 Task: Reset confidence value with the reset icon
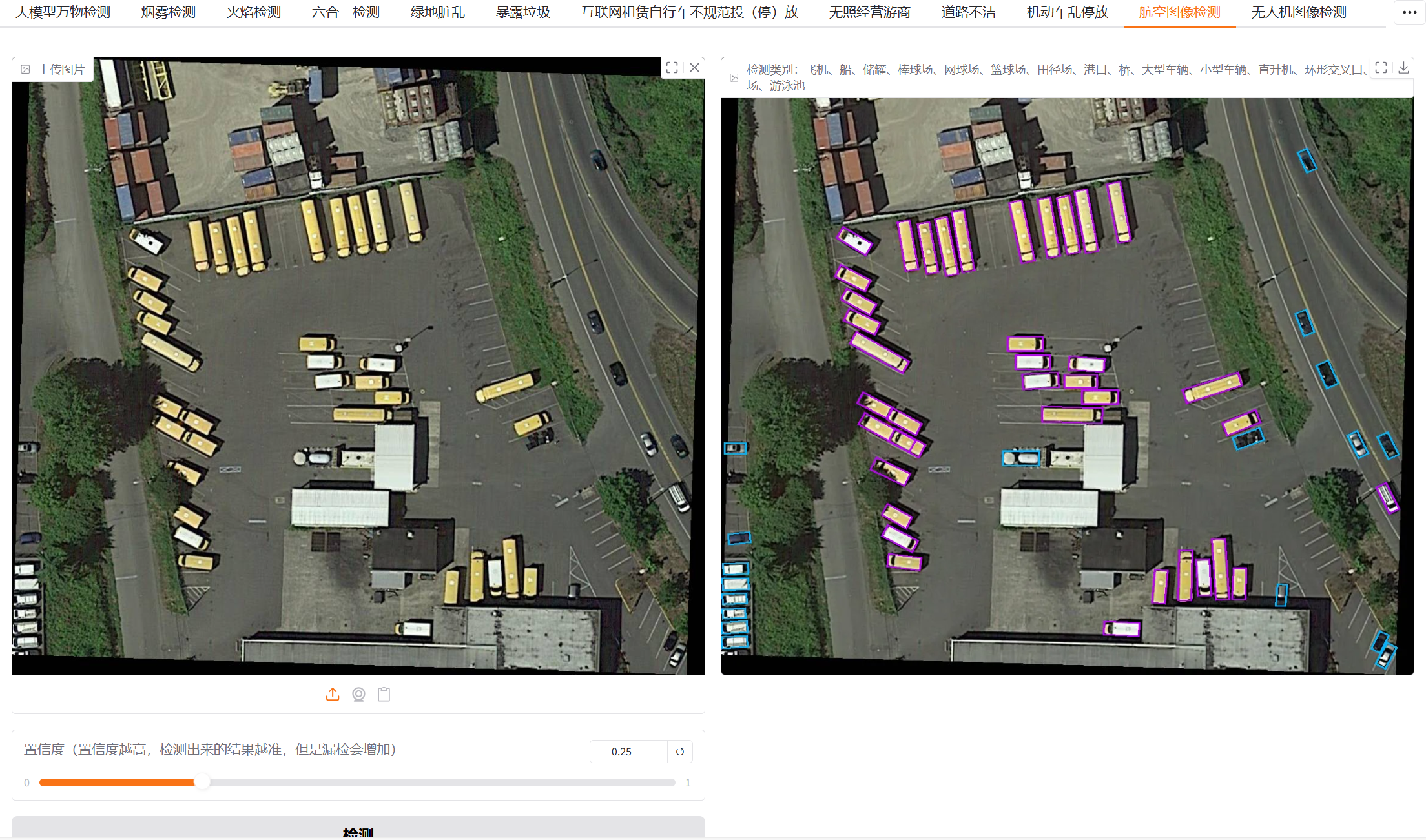pyautogui.click(x=680, y=752)
